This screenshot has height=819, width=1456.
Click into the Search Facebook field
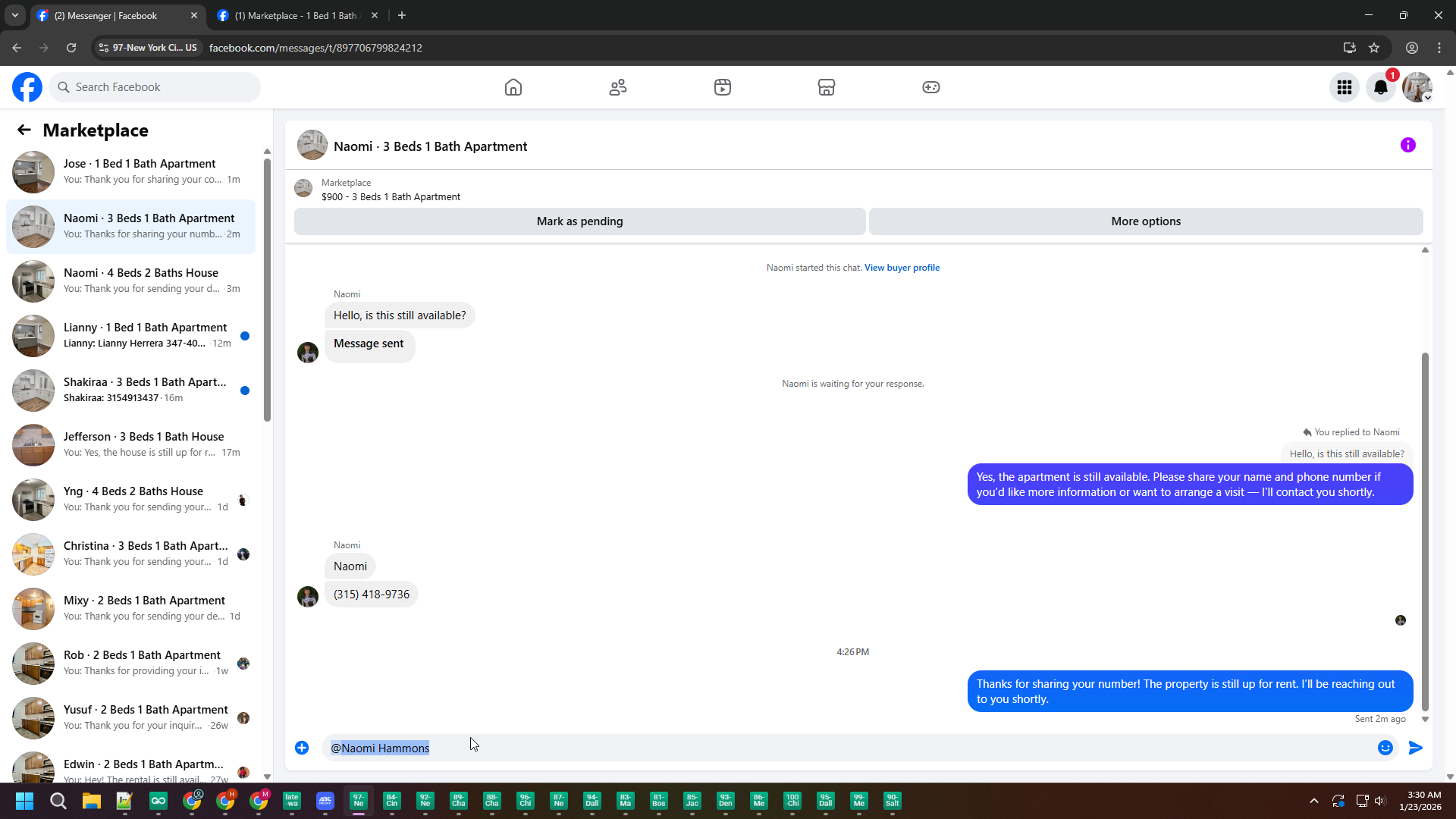[155, 87]
